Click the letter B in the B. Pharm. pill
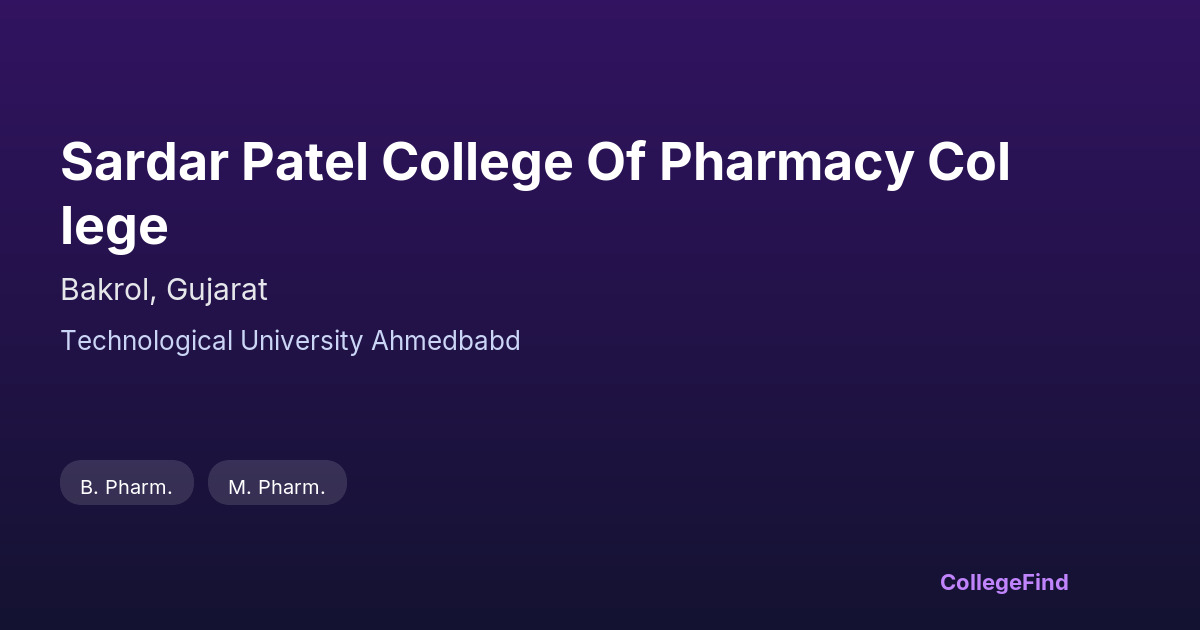Image resolution: width=1200 pixels, height=630 pixels. coord(87,488)
